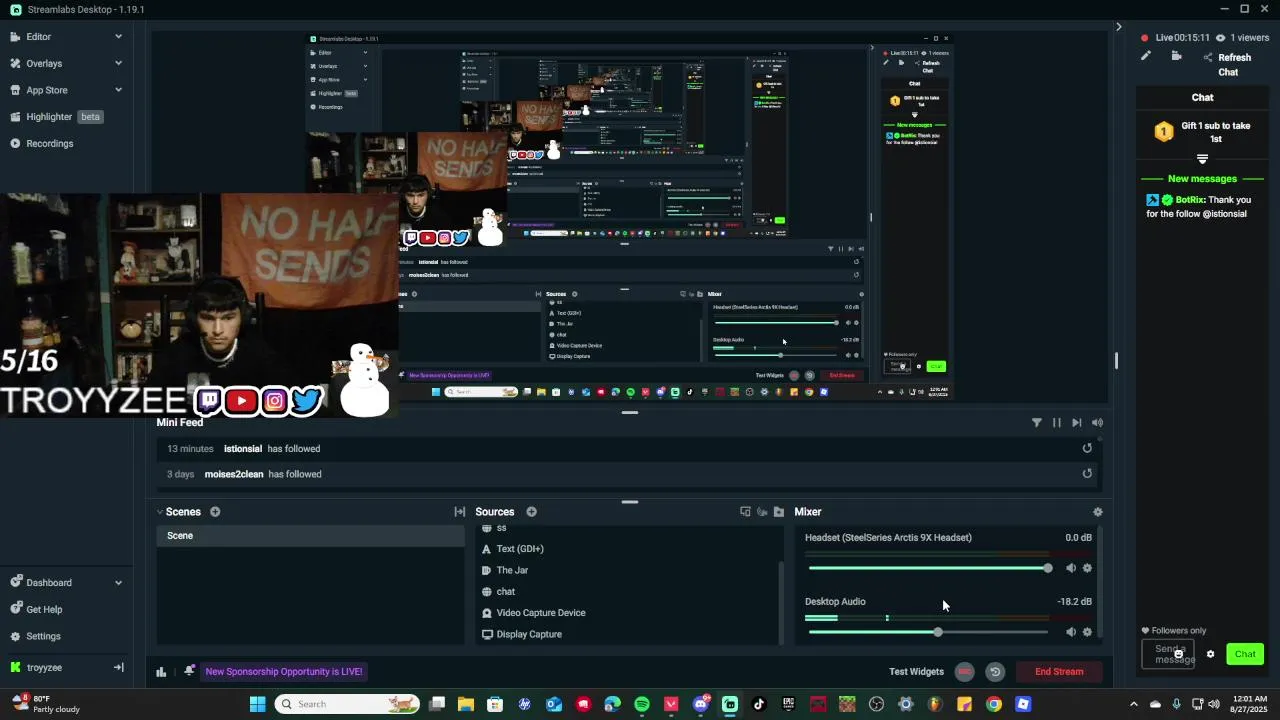Open Settings in the sidebar

(43, 636)
